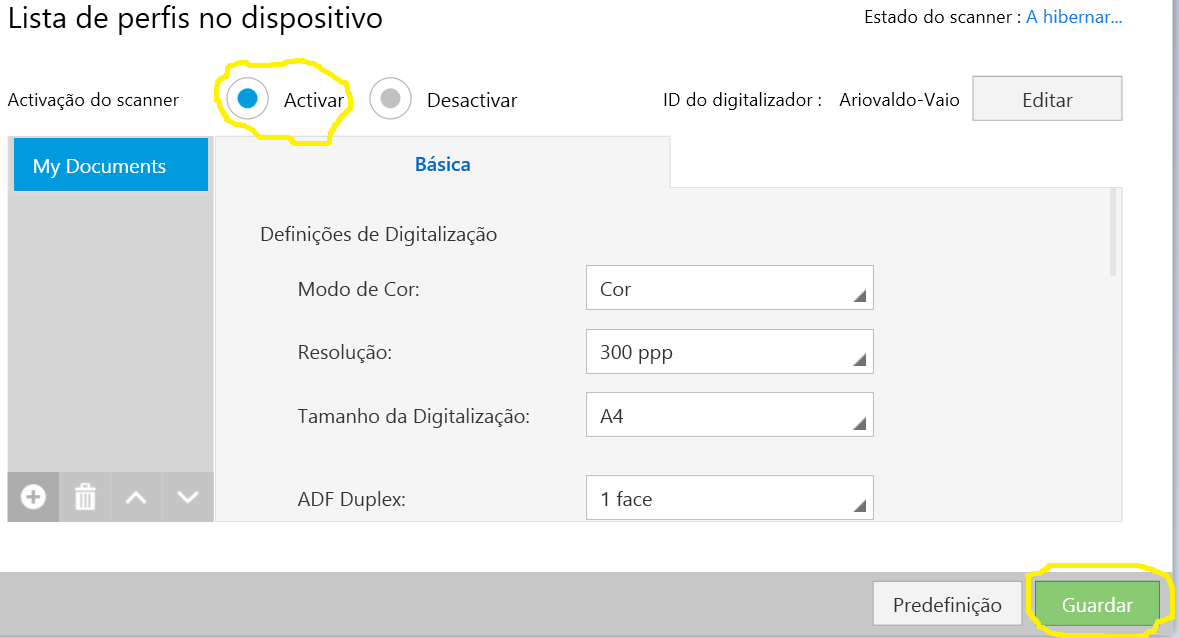Click the Lista de perfis no dispositivo title
1179x638 pixels.
[x=195, y=17]
